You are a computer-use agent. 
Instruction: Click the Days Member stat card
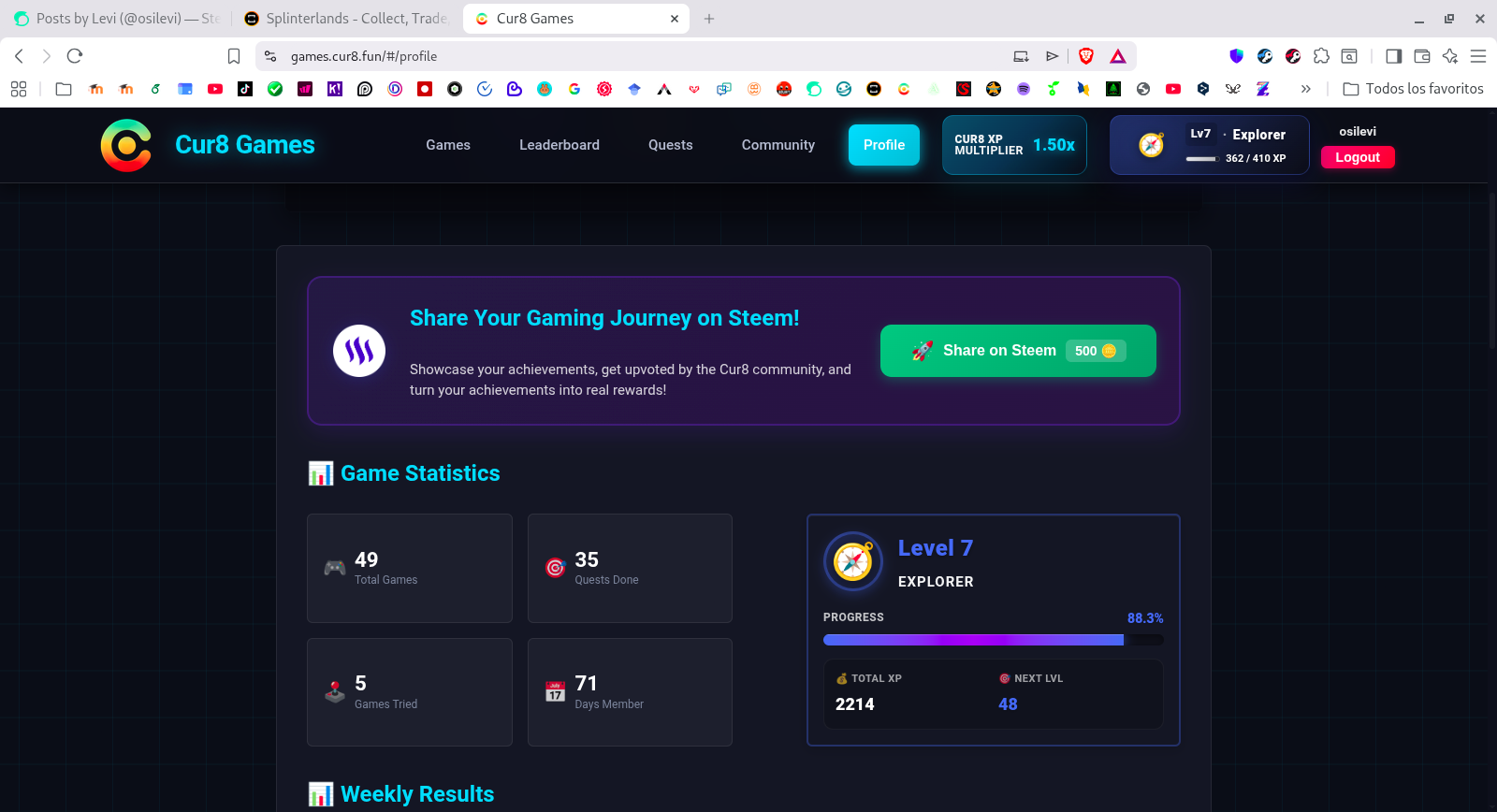click(x=630, y=692)
